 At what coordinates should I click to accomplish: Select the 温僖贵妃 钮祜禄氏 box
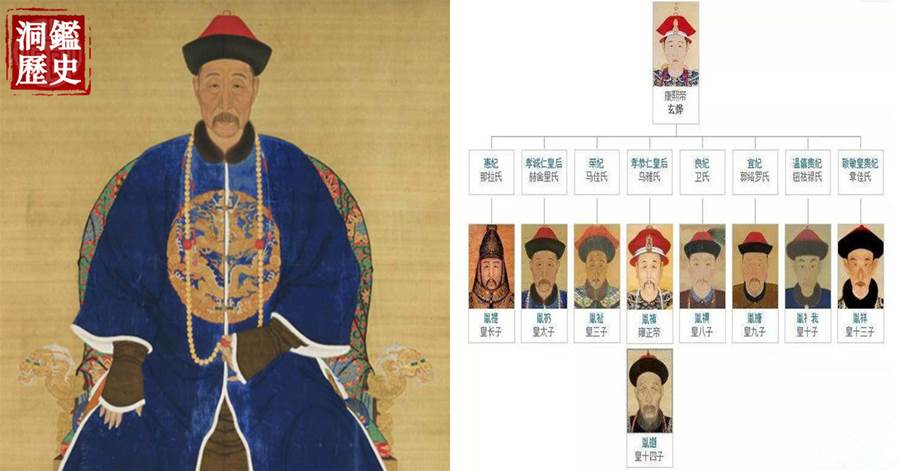click(808, 171)
